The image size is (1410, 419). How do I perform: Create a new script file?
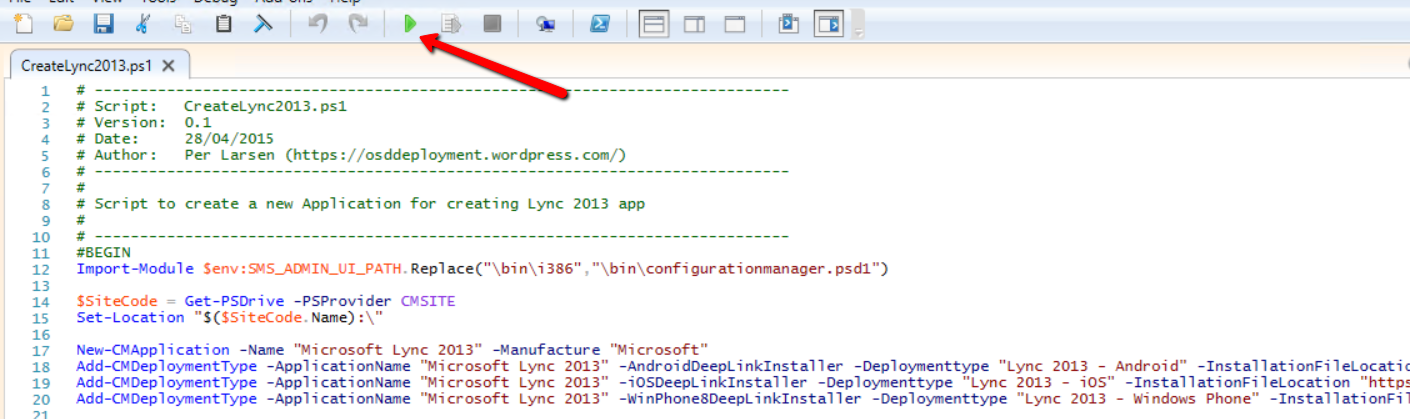point(22,24)
